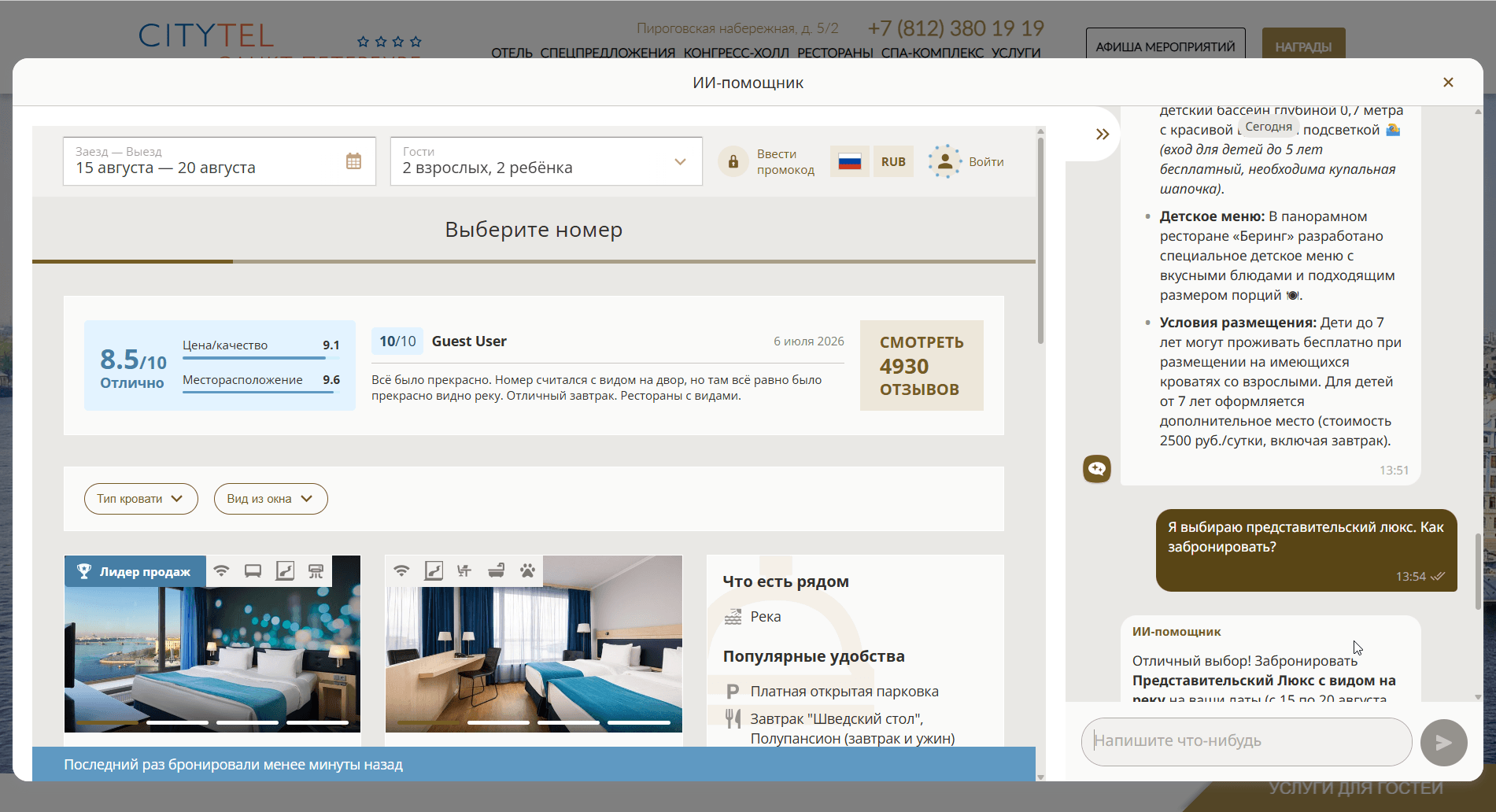Click the promo code lock icon

(733, 161)
